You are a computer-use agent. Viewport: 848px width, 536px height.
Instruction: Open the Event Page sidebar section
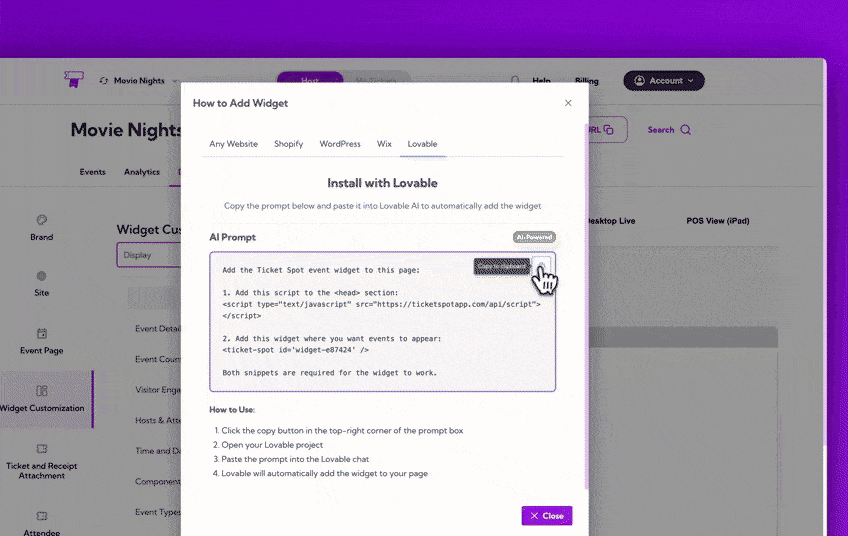tap(42, 341)
